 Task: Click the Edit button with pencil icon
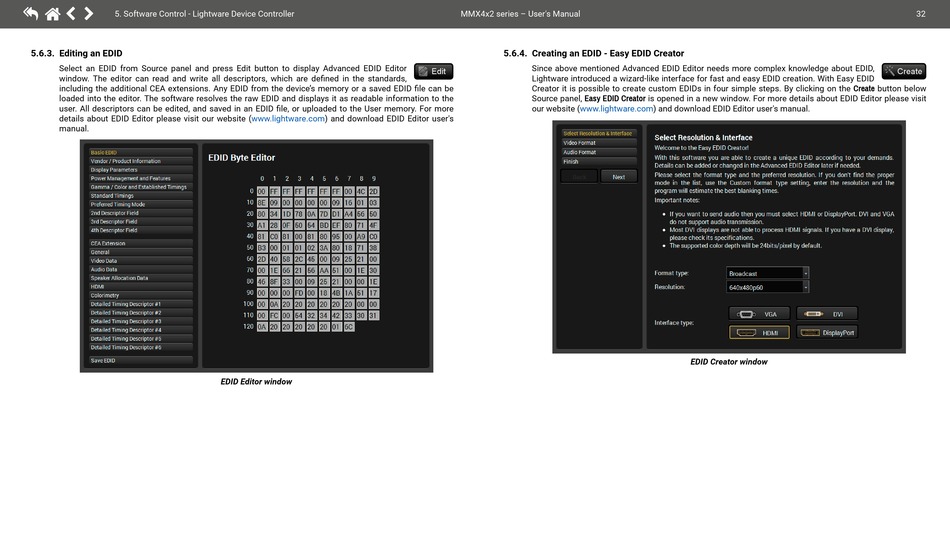click(x=433, y=71)
